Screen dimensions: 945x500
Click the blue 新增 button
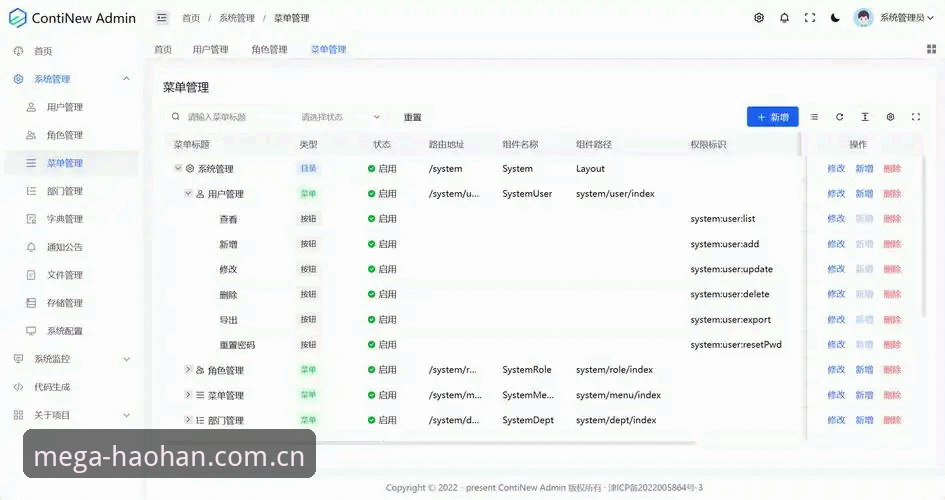[x=773, y=117]
